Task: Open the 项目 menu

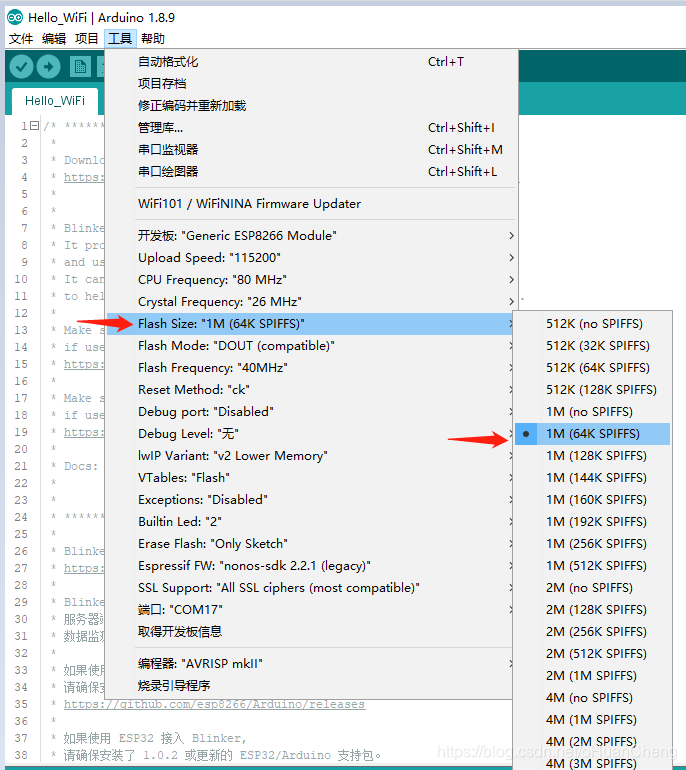Action: coord(87,38)
